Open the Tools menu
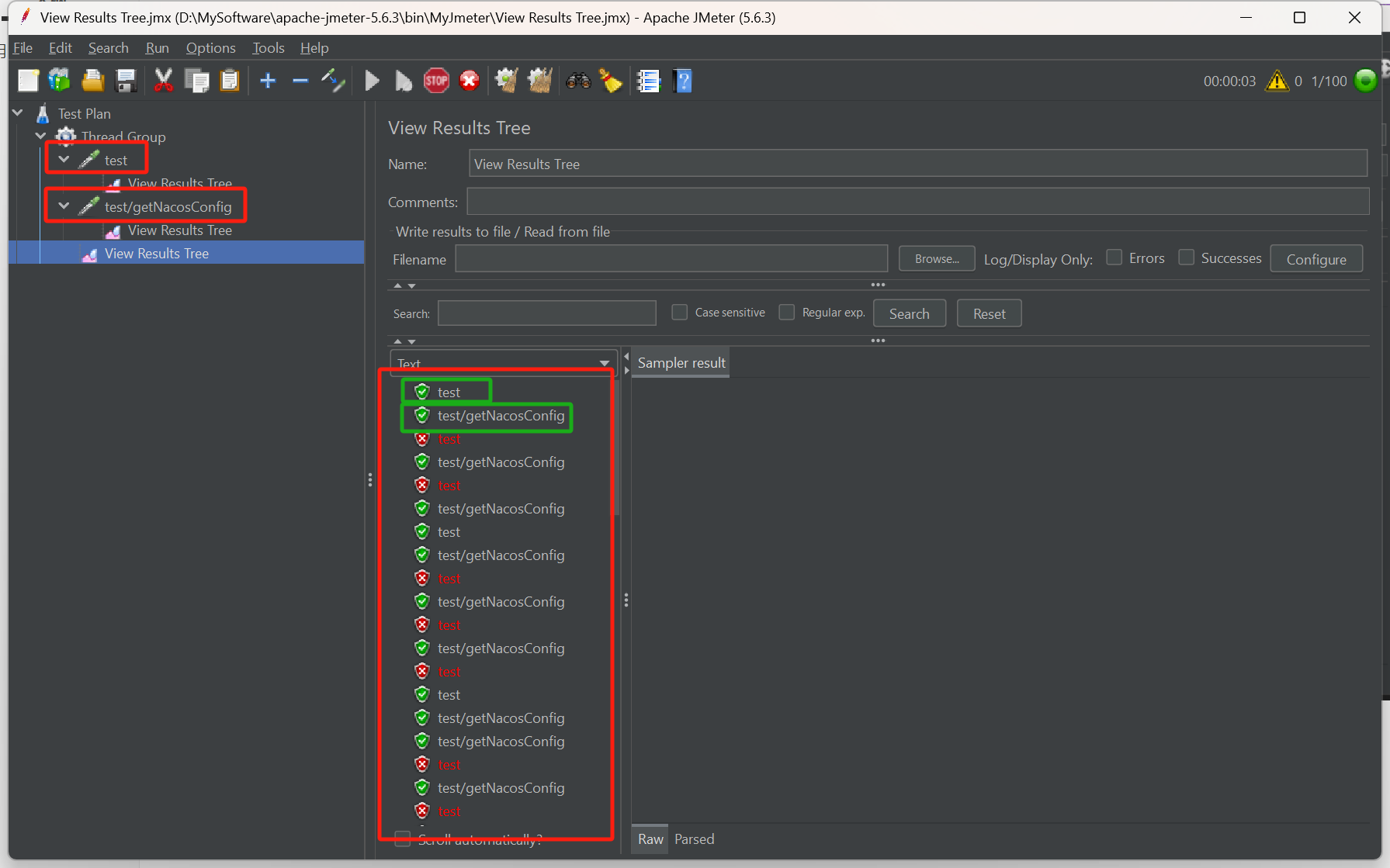The image size is (1390, 868). [269, 48]
